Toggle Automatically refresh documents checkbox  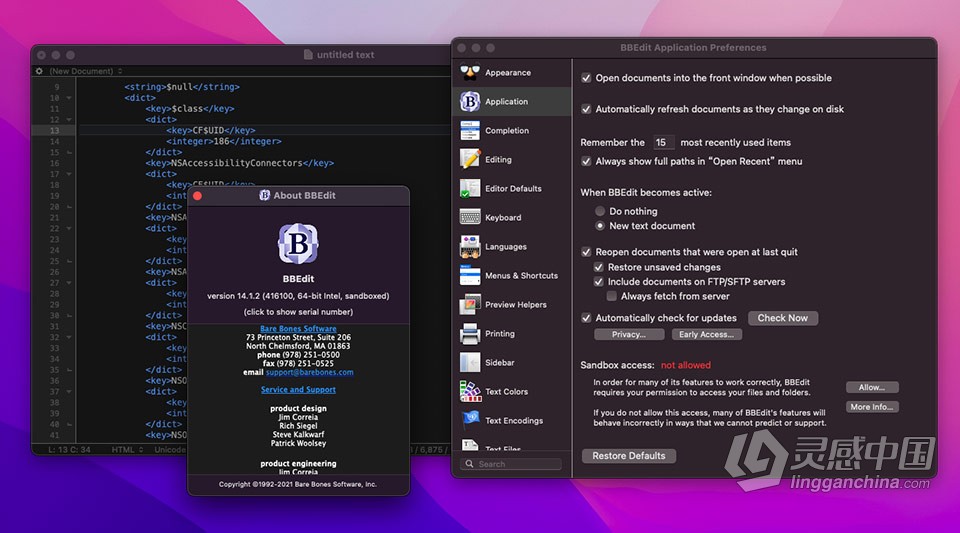[586, 109]
